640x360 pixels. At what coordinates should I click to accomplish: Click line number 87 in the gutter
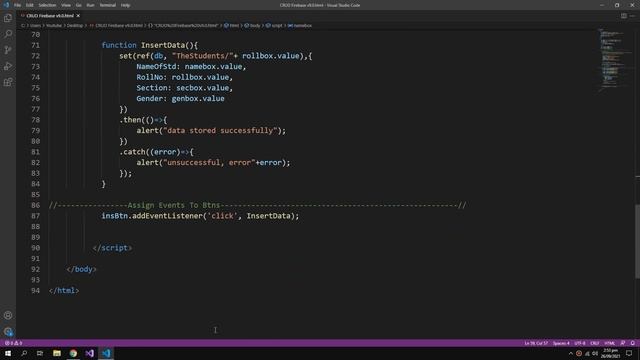point(36,216)
